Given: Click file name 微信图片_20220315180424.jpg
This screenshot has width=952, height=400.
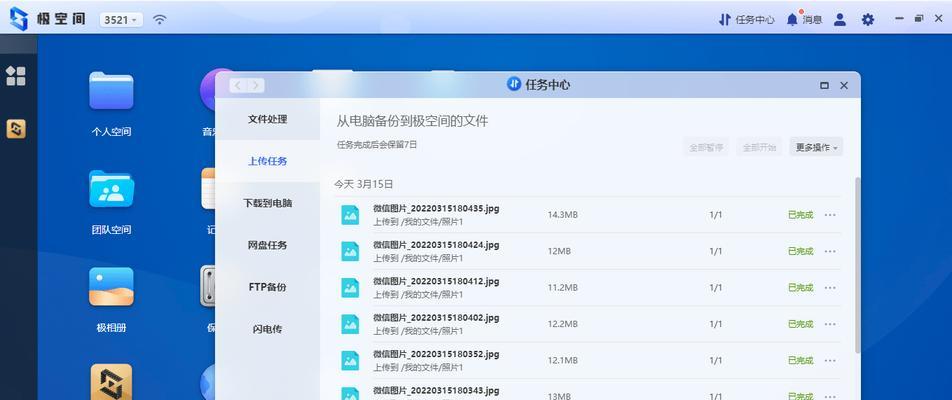Looking at the screenshot, I should tap(436, 245).
